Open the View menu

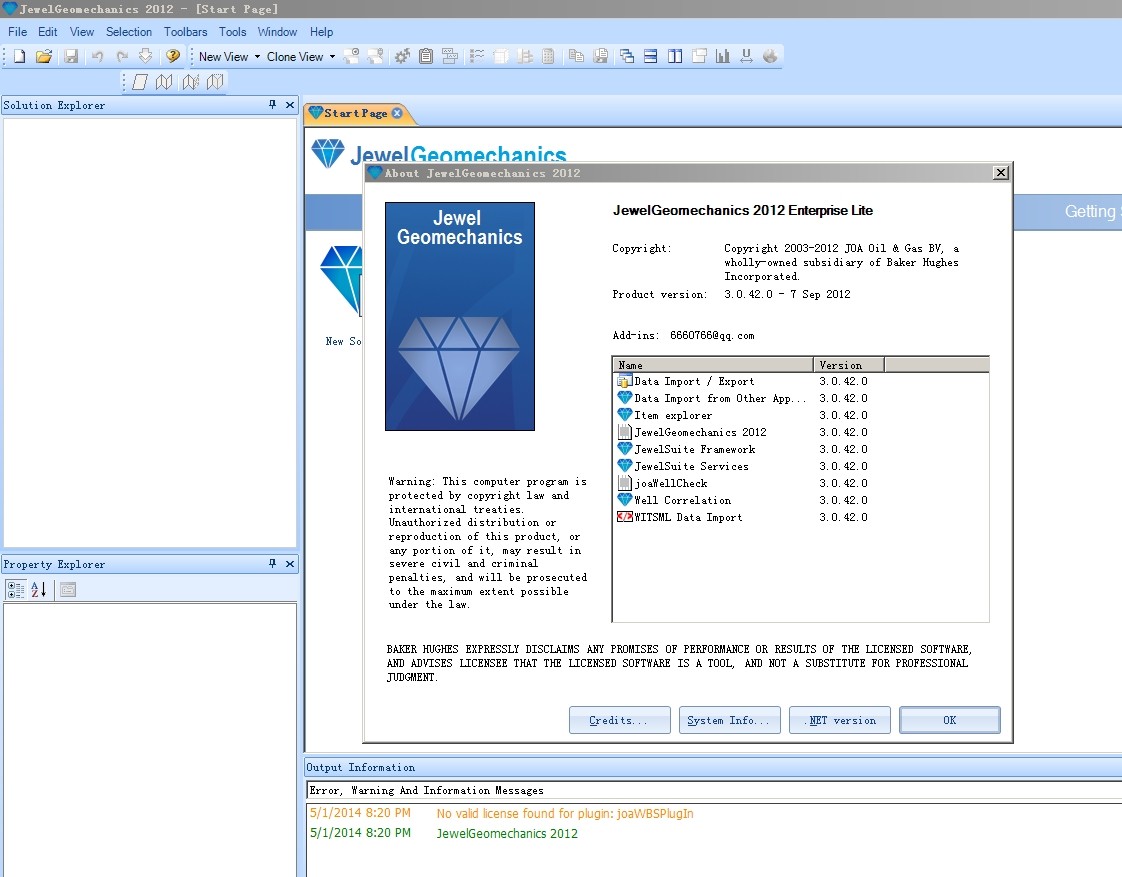click(x=82, y=31)
